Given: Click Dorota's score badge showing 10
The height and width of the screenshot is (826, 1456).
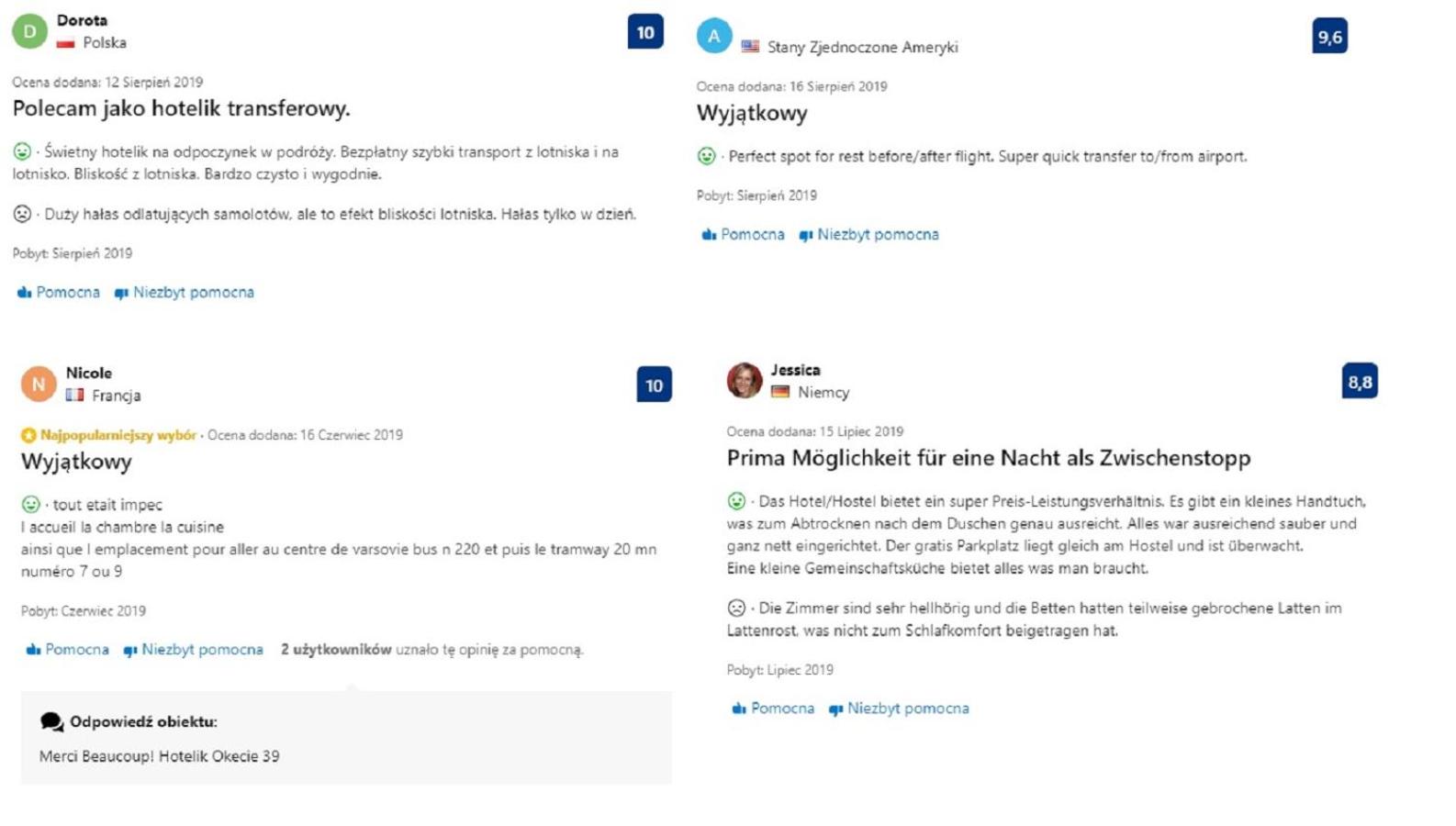Looking at the screenshot, I should [x=645, y=32].
